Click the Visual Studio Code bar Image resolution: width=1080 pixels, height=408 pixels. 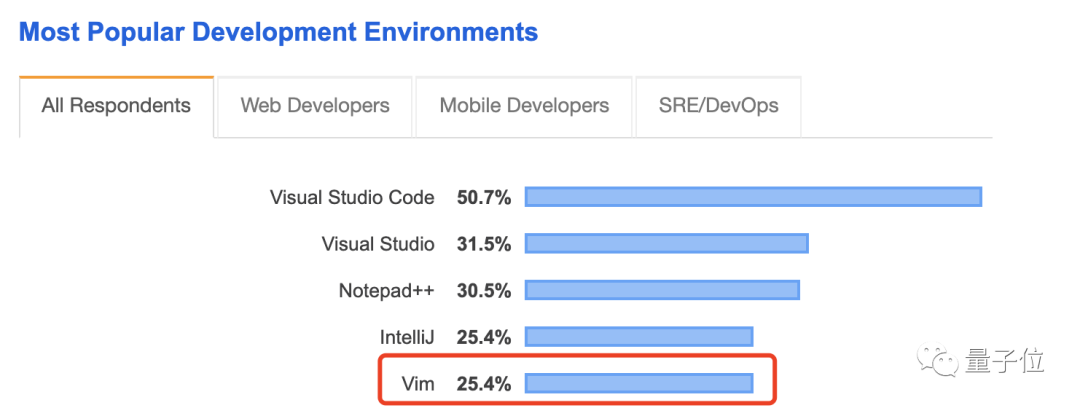(753, 197)
